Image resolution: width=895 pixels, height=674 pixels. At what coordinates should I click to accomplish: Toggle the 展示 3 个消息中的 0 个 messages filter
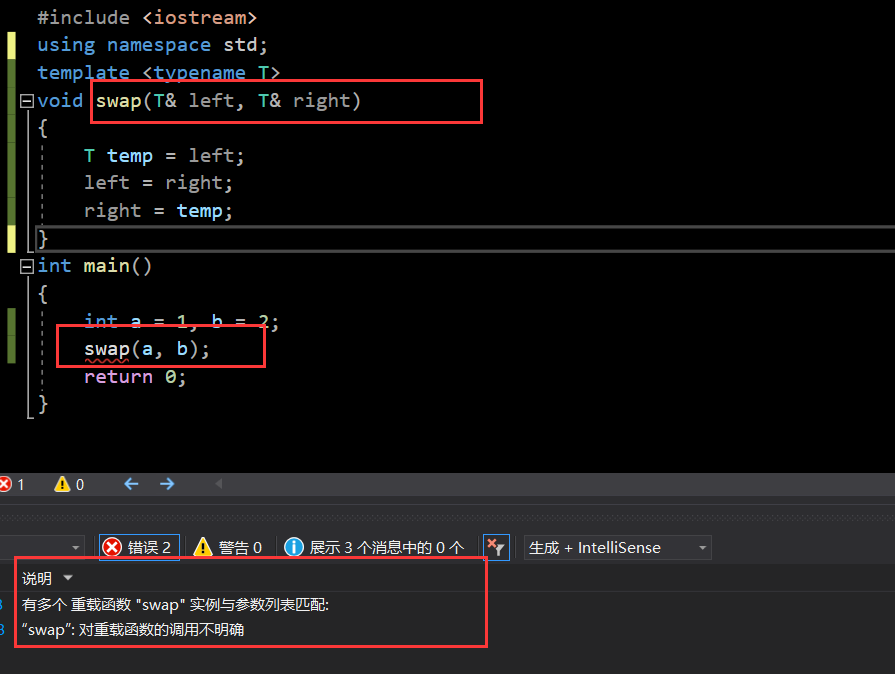point(374,547)
